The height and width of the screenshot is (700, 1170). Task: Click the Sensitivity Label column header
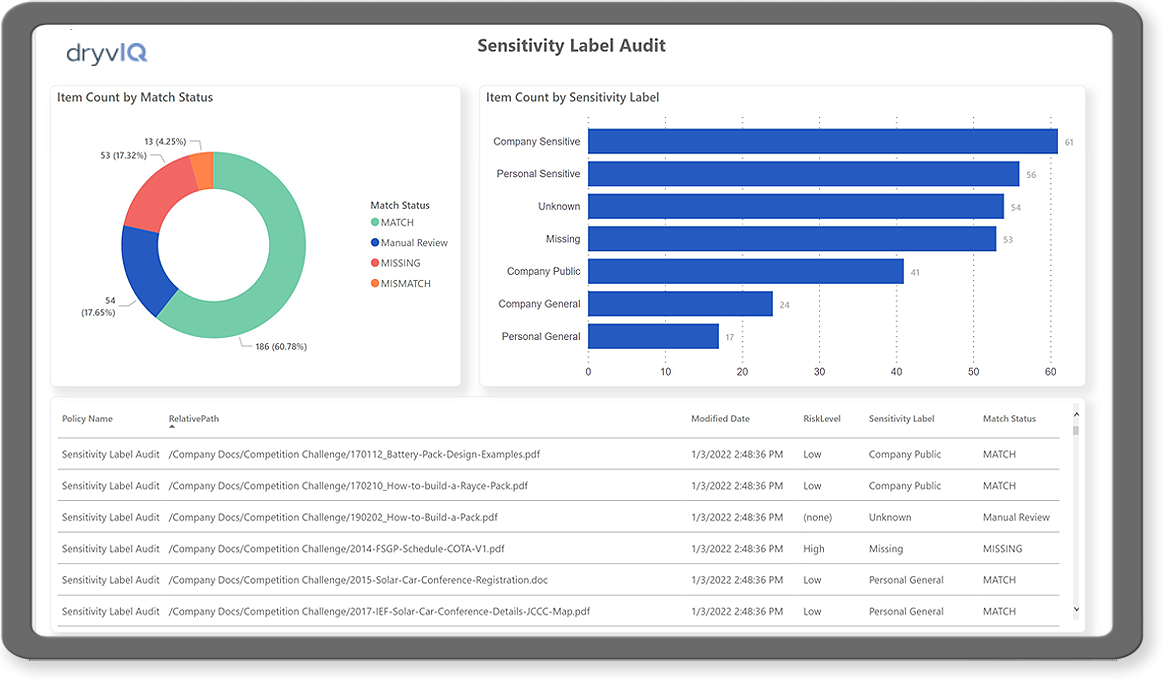[901, 419]
